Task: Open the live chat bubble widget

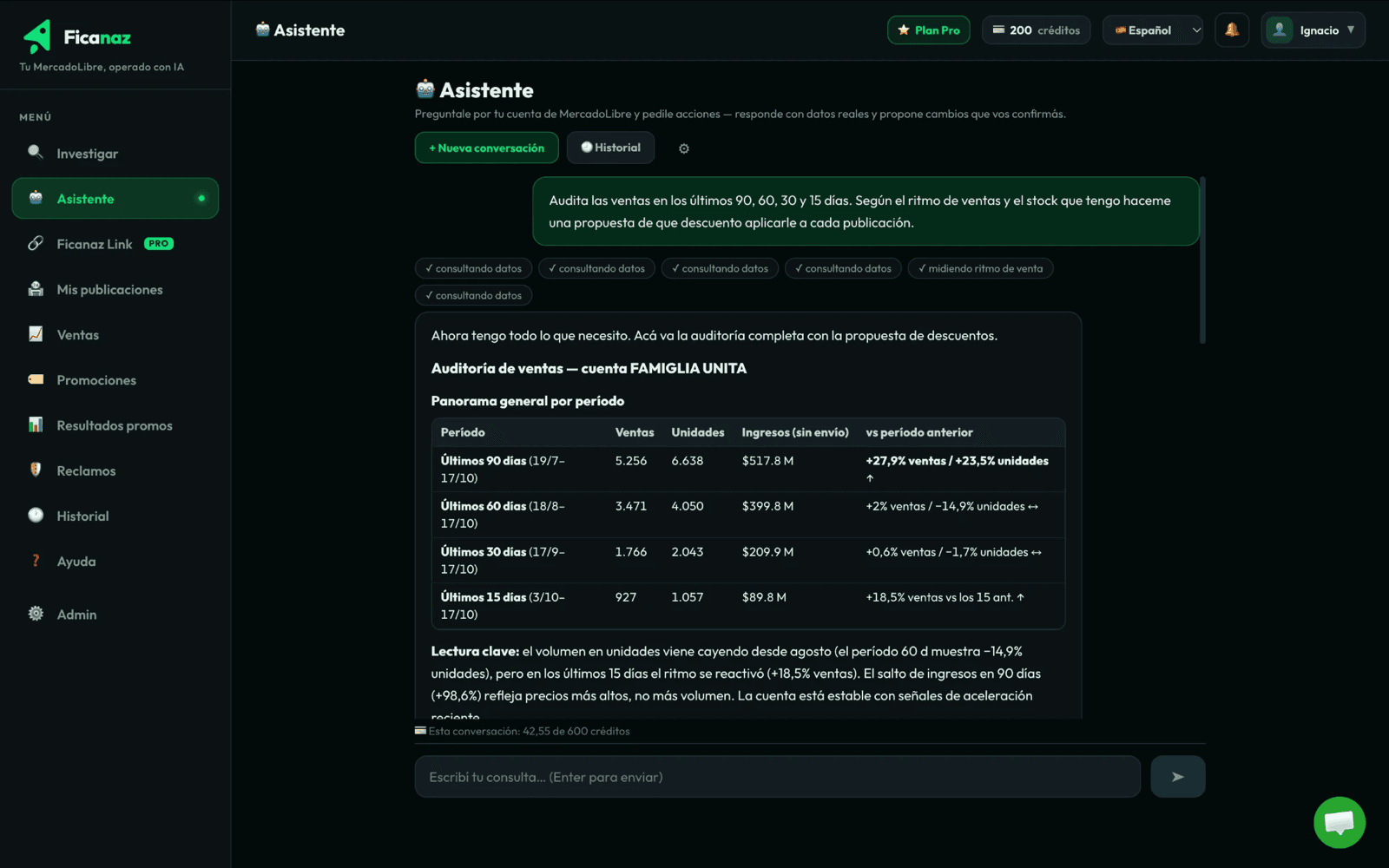Action: point(1340,822)
